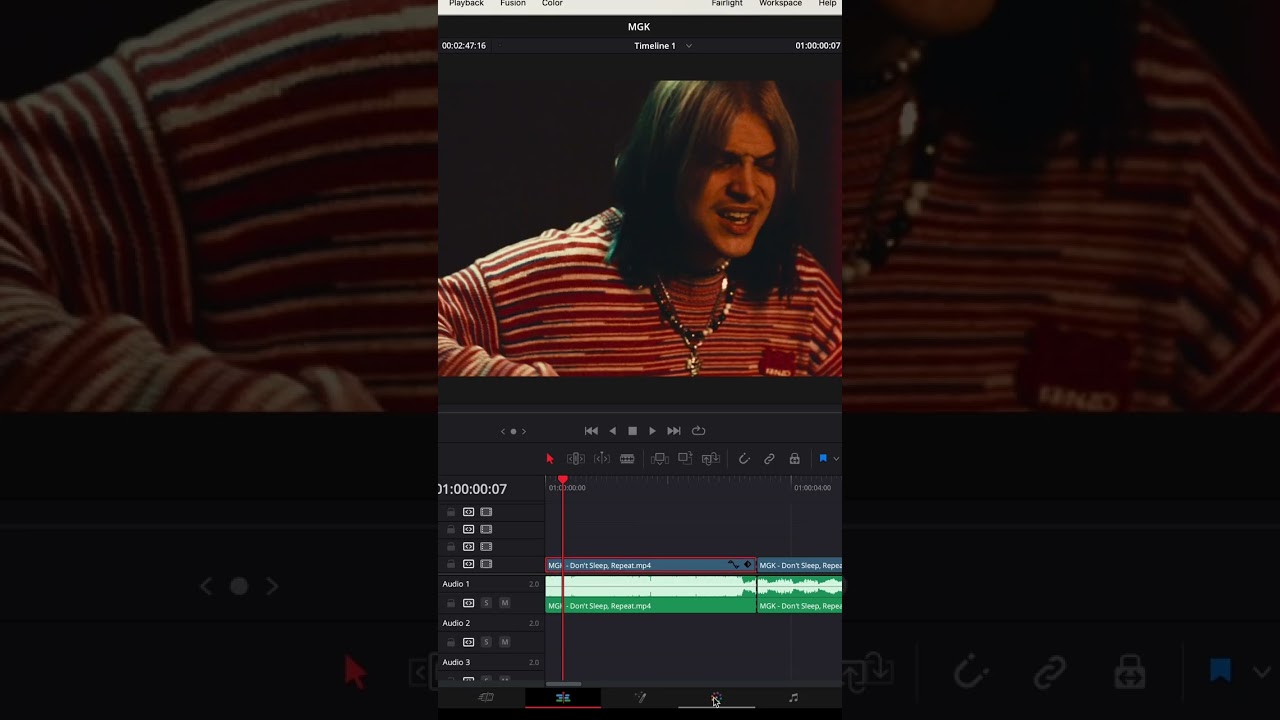Start playback with the Play button

point(652,431)
